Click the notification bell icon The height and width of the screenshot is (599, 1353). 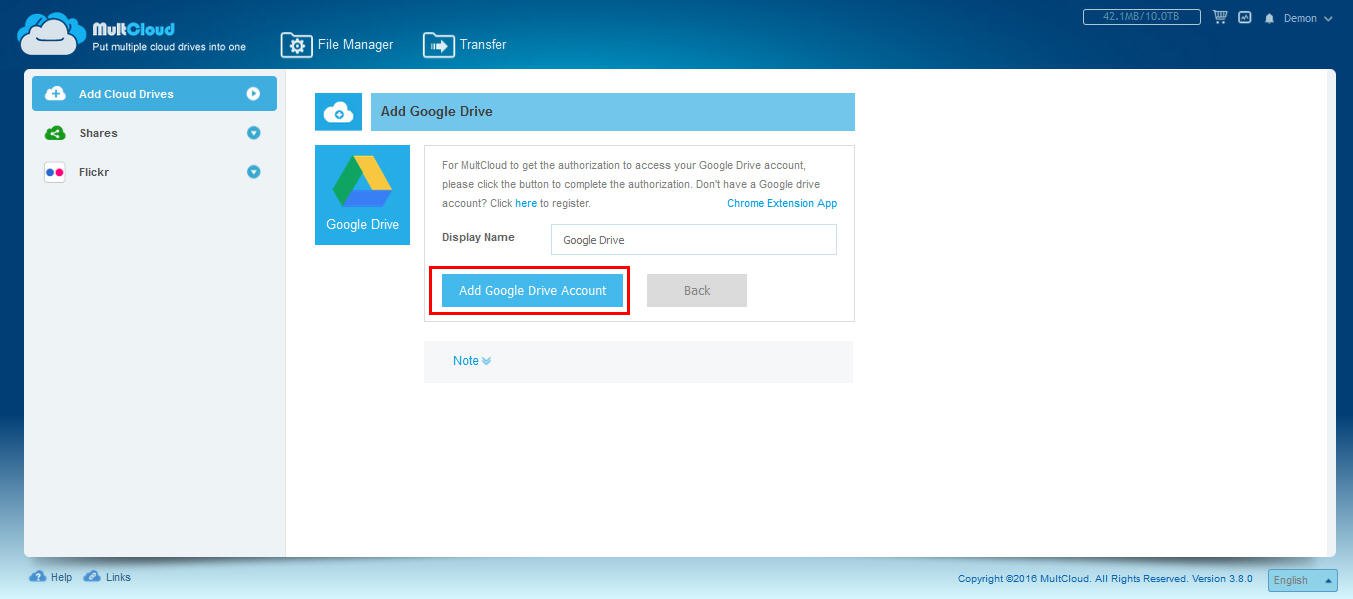1270,18
